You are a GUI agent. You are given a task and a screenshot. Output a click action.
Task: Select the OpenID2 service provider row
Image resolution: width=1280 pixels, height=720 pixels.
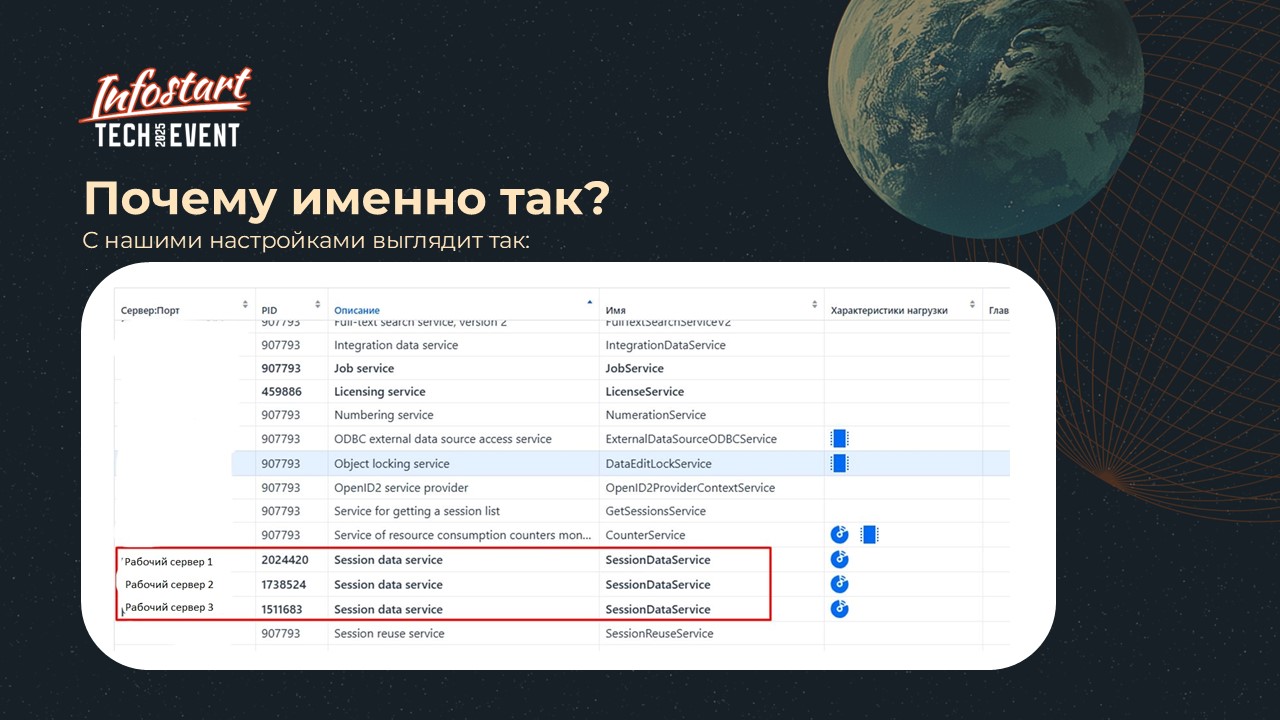(401, 488)
